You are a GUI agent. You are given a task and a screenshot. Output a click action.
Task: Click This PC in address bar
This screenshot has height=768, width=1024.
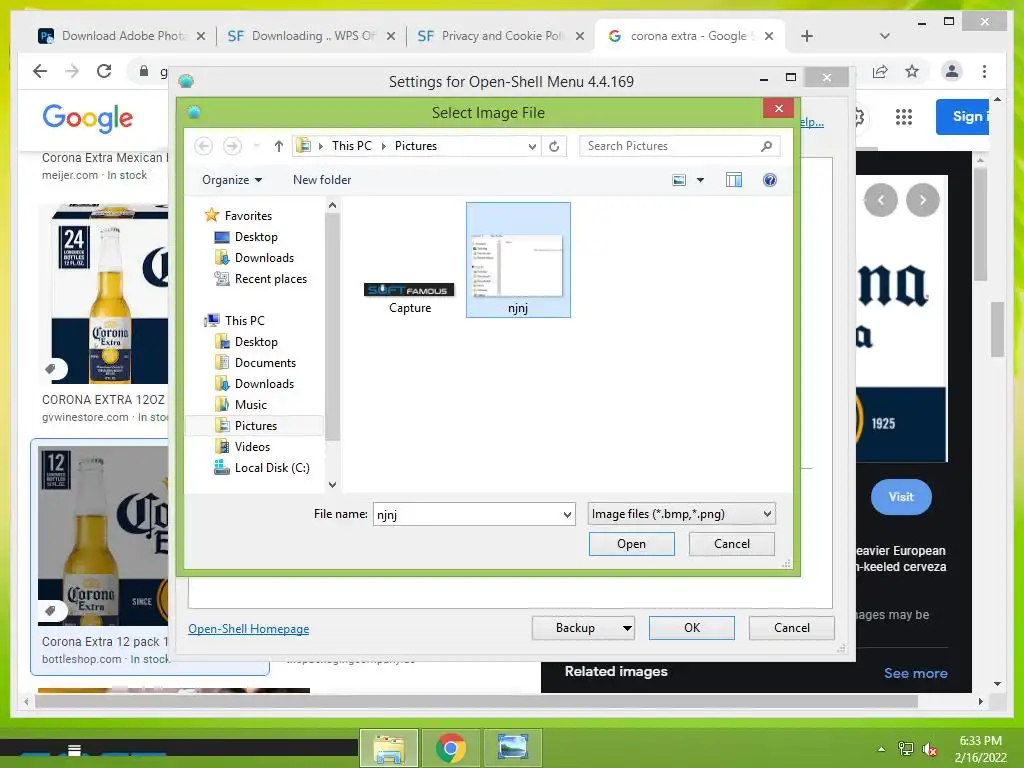pyautogui.click(x=351, y=146)
